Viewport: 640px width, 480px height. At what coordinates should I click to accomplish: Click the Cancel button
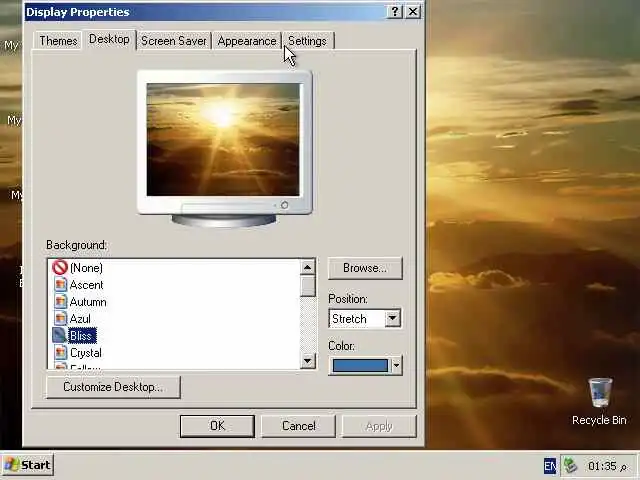pyautogui.click(x=298, y=426)
